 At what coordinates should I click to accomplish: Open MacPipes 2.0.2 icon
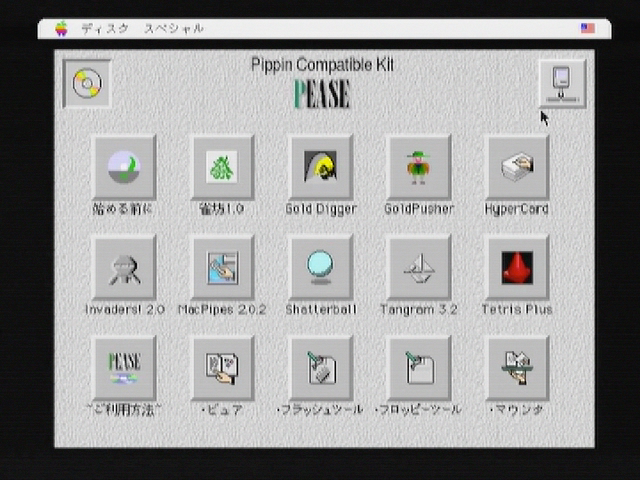222,268
